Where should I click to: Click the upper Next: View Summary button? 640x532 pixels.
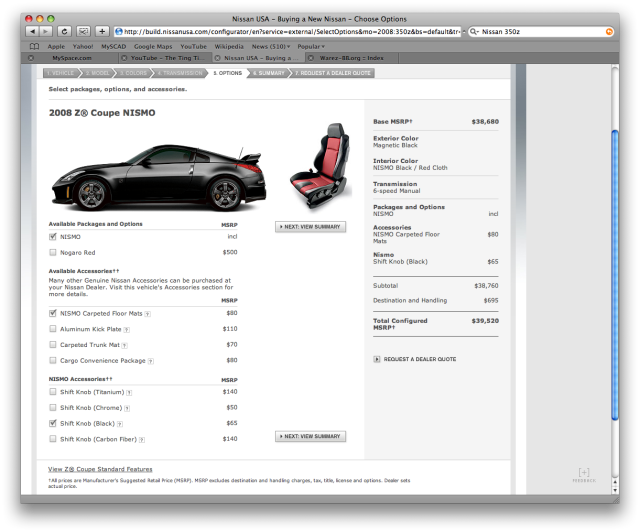coord(311,227)
